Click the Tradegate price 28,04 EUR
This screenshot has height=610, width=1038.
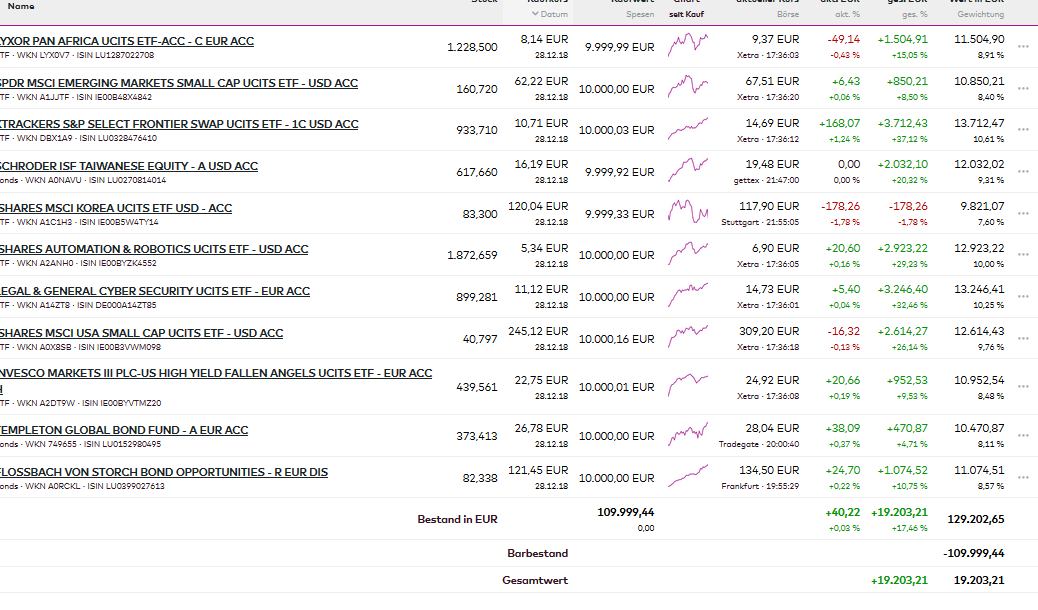pos(773,429)
